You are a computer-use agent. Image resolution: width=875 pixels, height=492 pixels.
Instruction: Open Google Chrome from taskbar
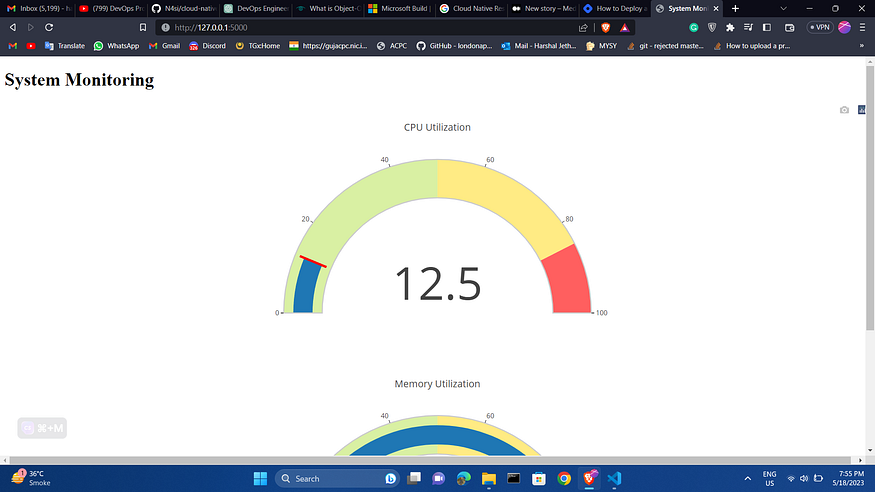pyautogui.click(x=564, y=479)
